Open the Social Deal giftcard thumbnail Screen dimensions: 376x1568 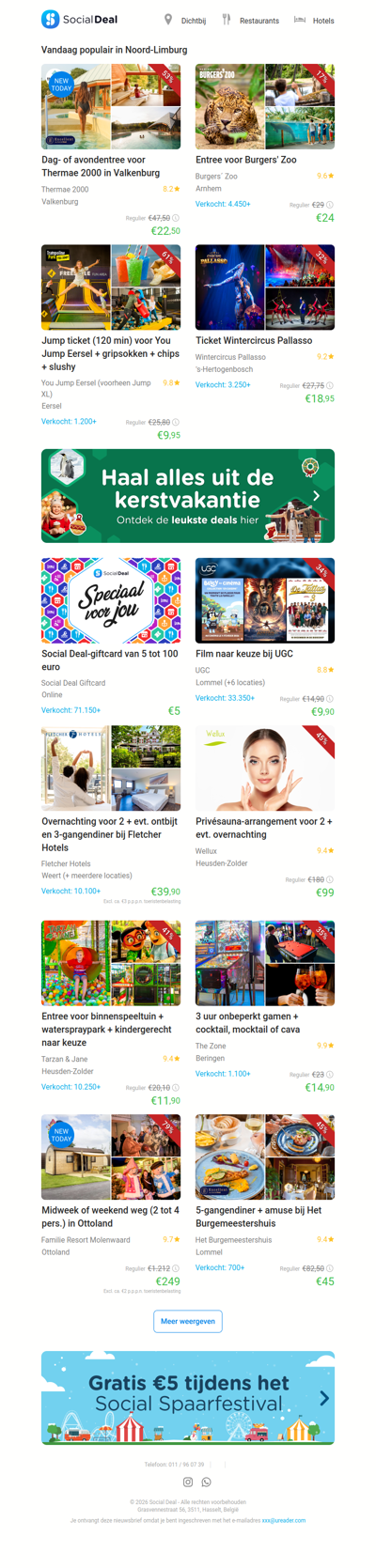(111, 600)
